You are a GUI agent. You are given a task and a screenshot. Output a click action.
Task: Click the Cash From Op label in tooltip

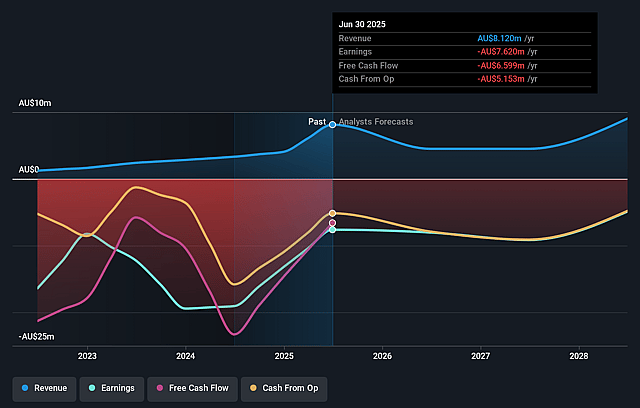[x=367, y=79]
